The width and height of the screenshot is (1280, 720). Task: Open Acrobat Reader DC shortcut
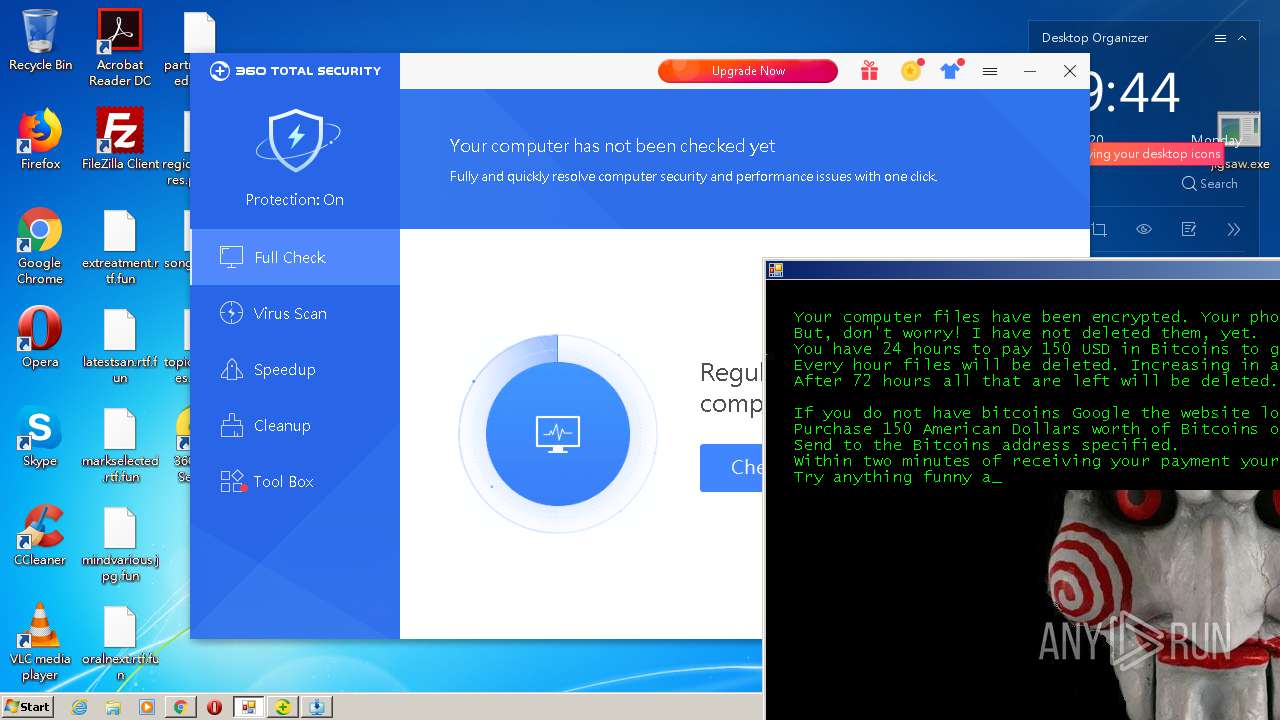pyautogui.click(x=120, y=47)
